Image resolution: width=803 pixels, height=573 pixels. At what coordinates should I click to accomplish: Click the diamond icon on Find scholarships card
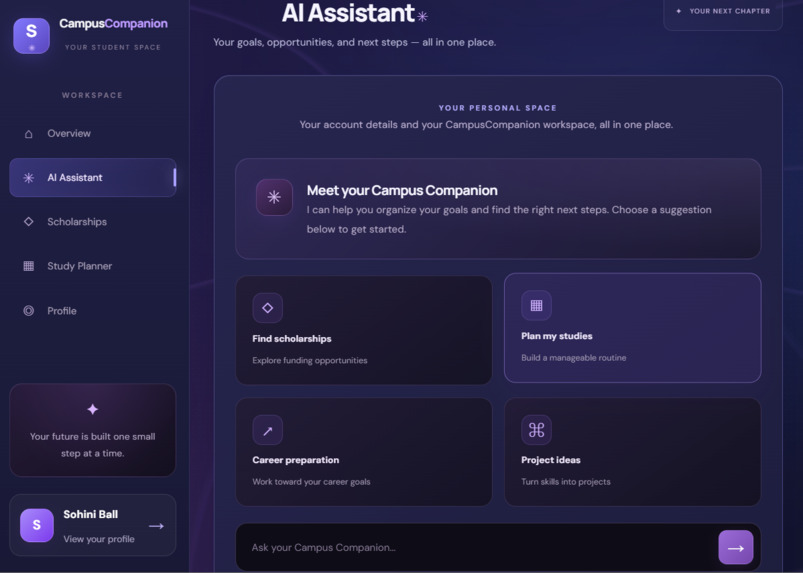pos(267,308)
